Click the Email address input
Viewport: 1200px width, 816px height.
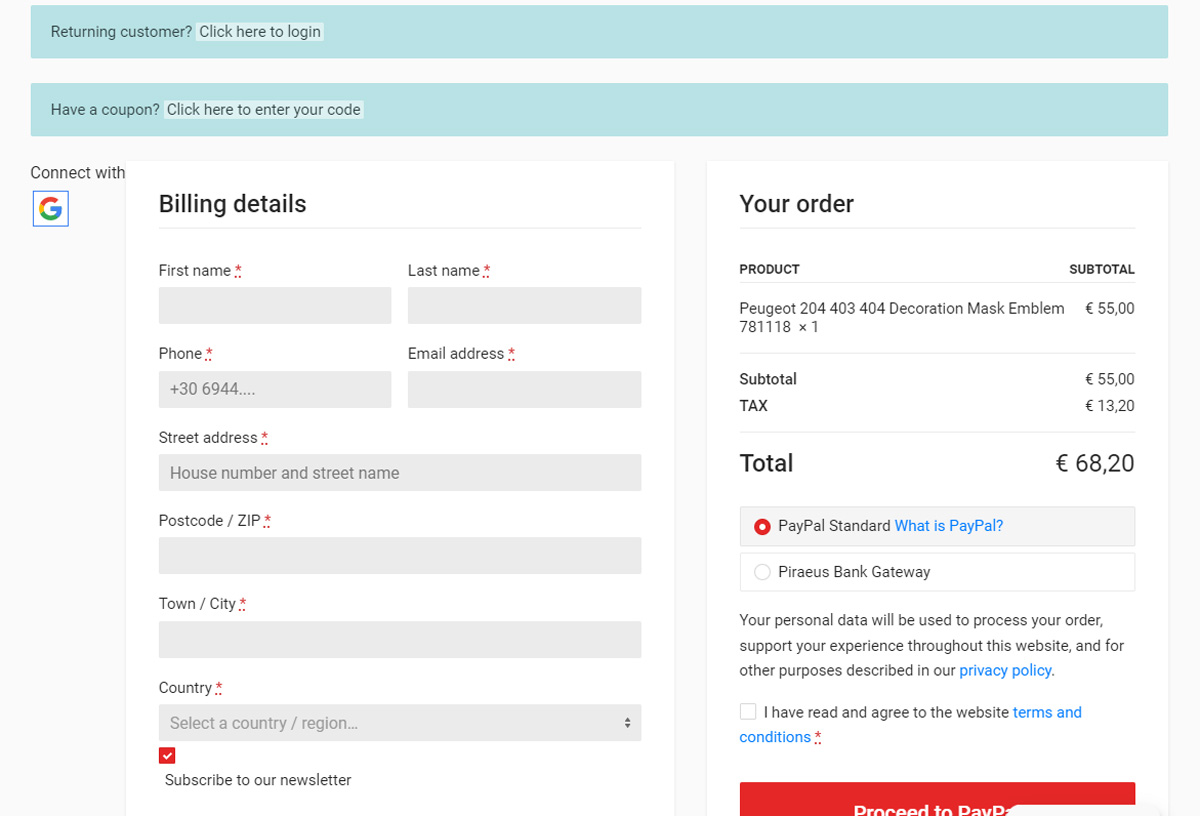pos(524,389)
